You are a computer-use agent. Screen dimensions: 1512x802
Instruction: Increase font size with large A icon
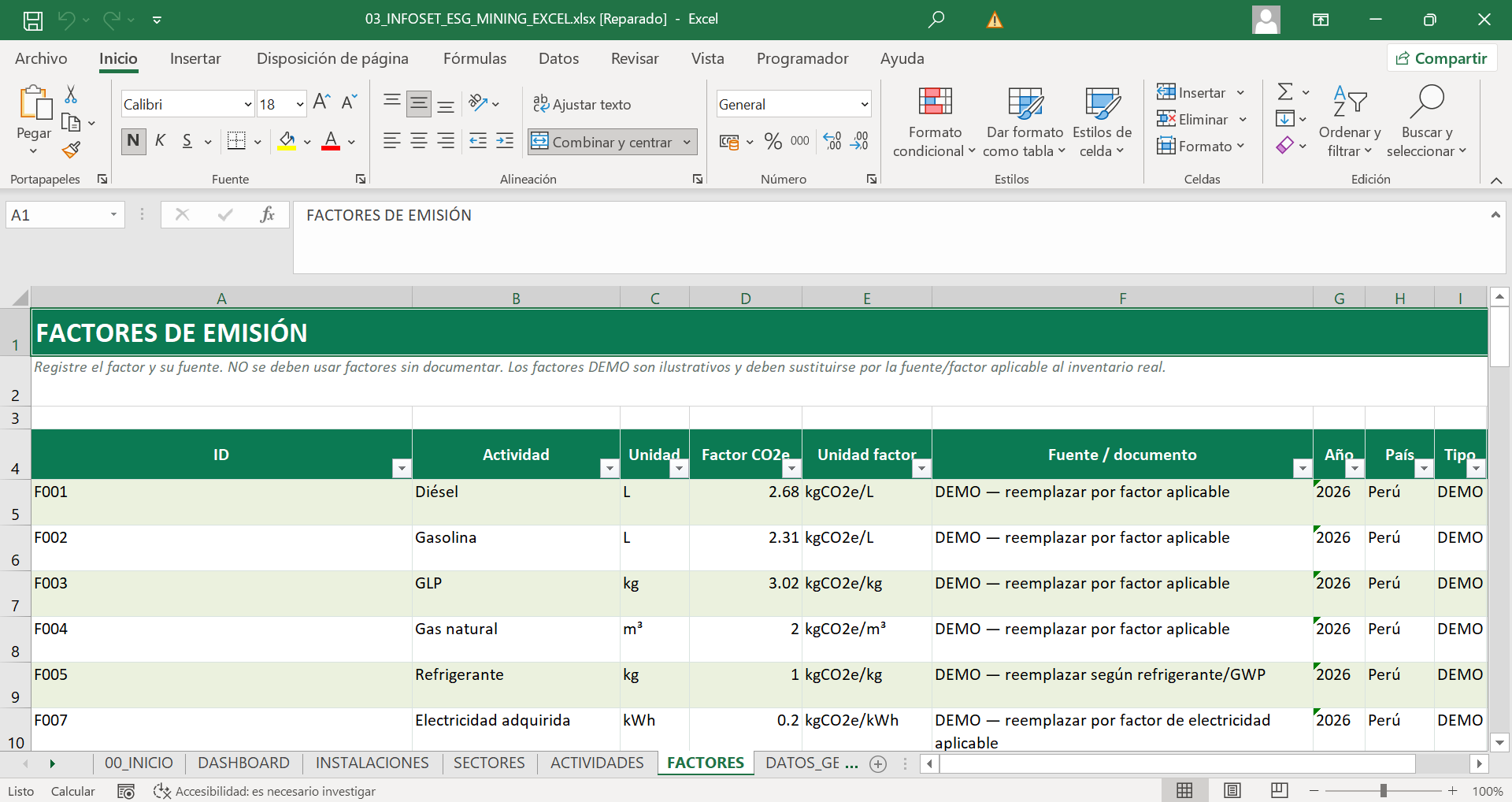point(321,102)
